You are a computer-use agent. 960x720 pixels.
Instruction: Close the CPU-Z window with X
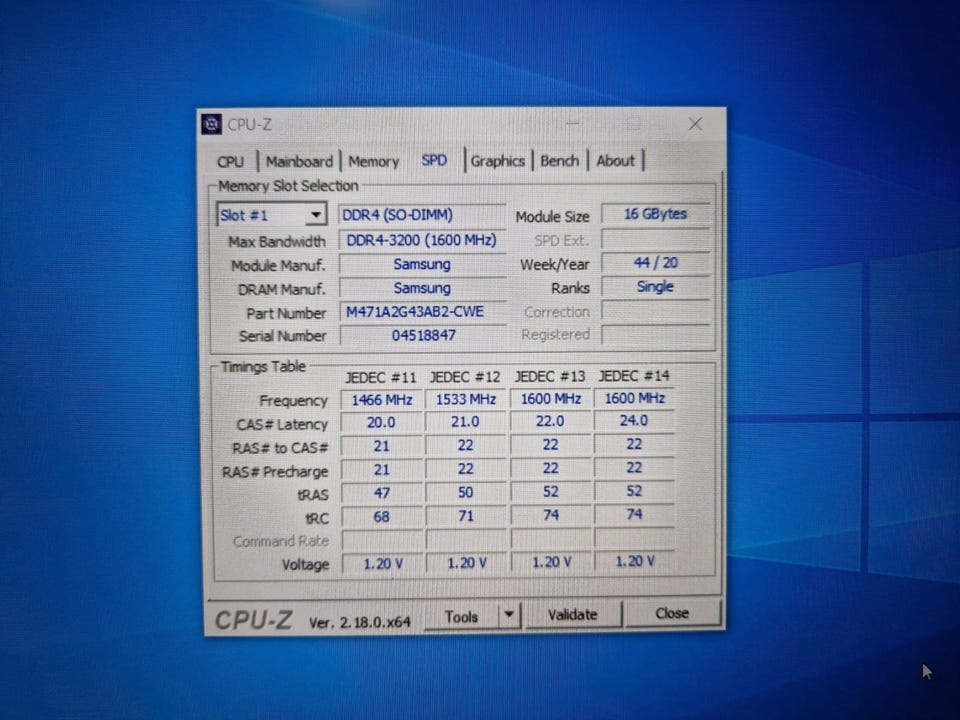pos(695,124)
